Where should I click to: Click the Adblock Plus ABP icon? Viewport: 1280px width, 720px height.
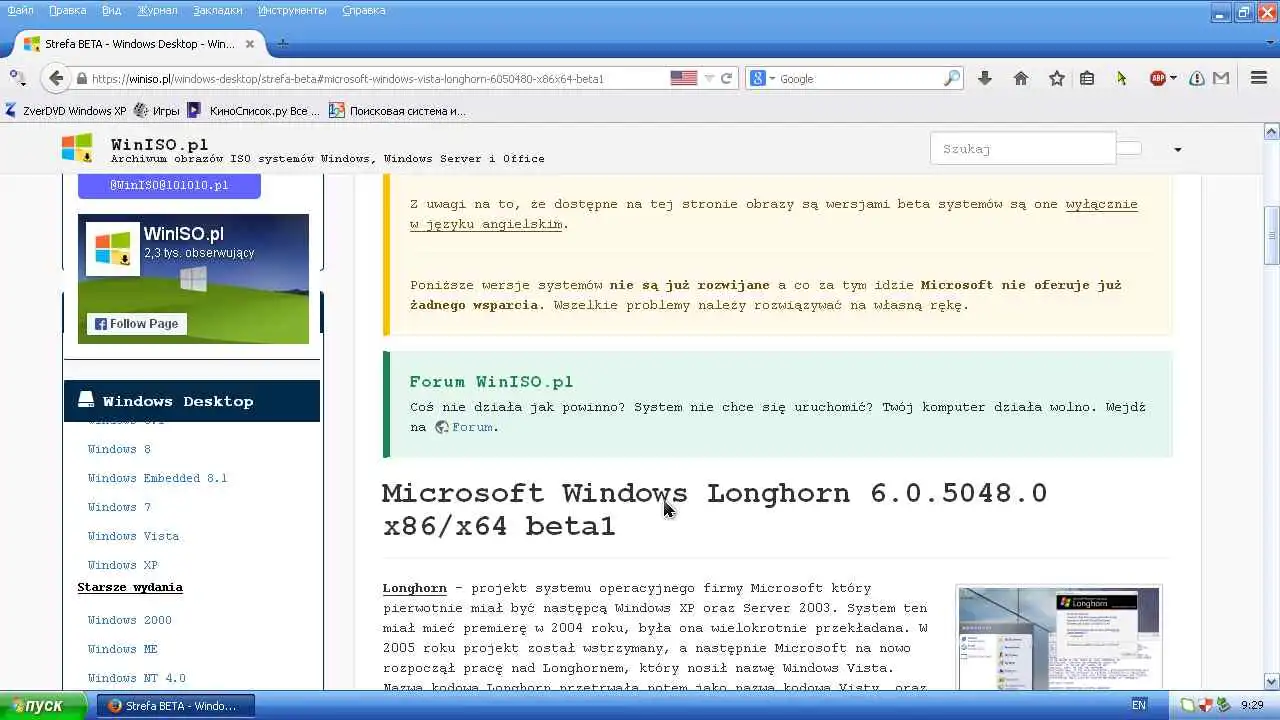1158,78
